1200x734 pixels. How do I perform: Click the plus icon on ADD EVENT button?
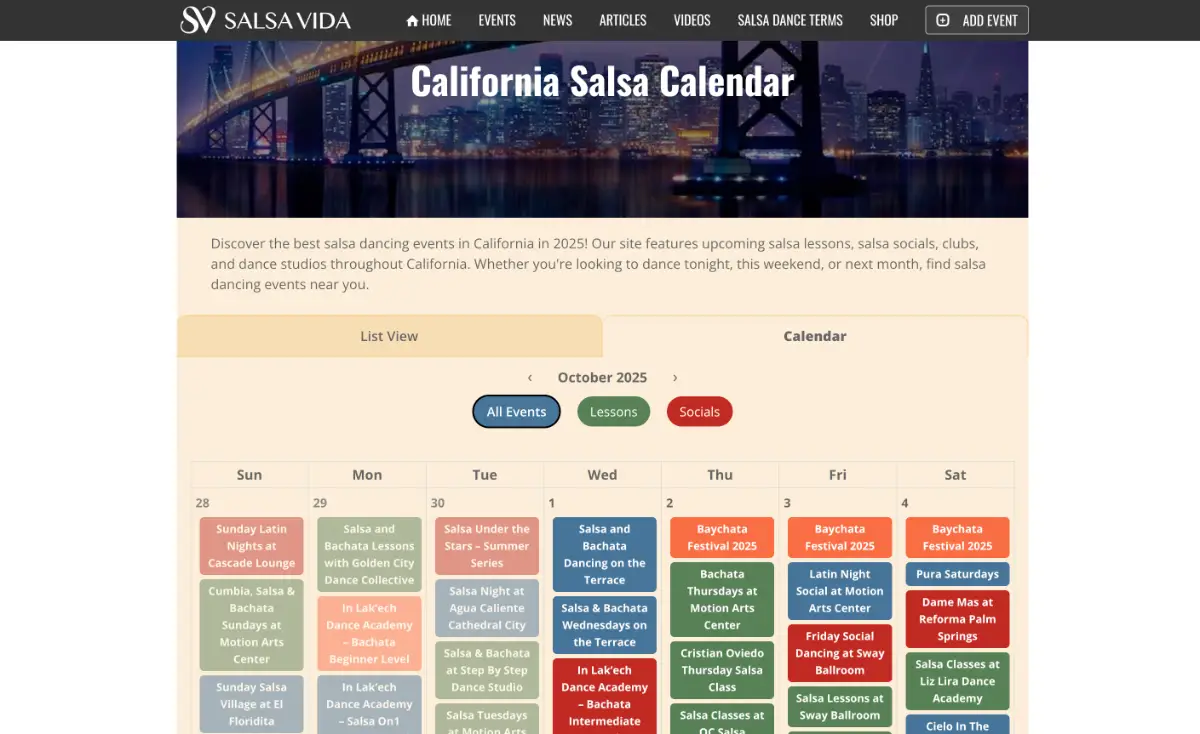[942, 19]
